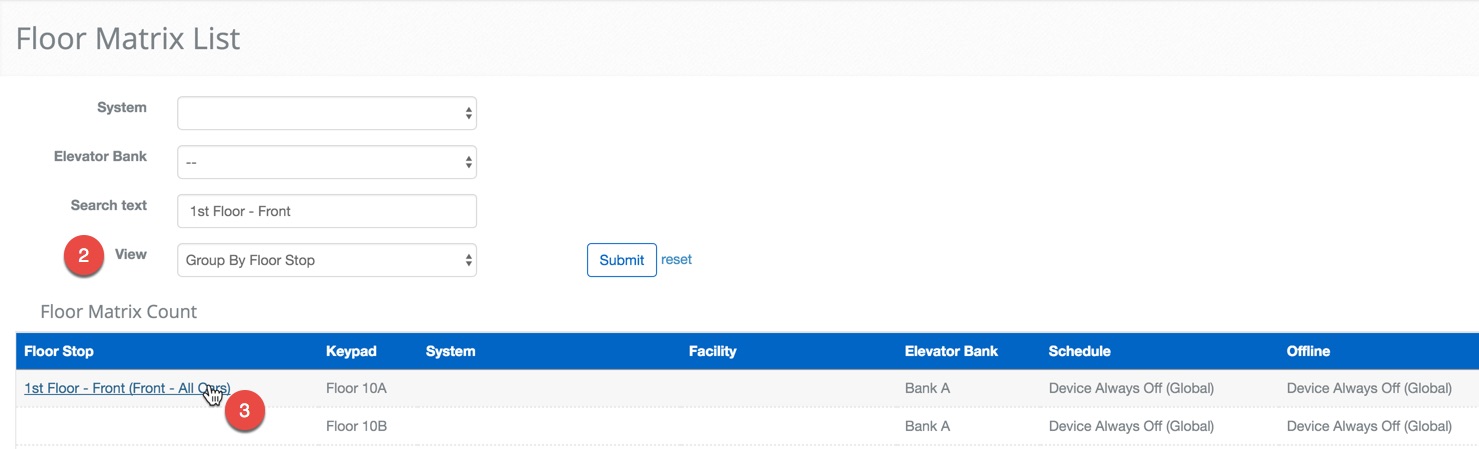1479x449 pixels.
Task: Open the View dropdown showing Group By Floor Stop
Action: (x=326, y=260)
